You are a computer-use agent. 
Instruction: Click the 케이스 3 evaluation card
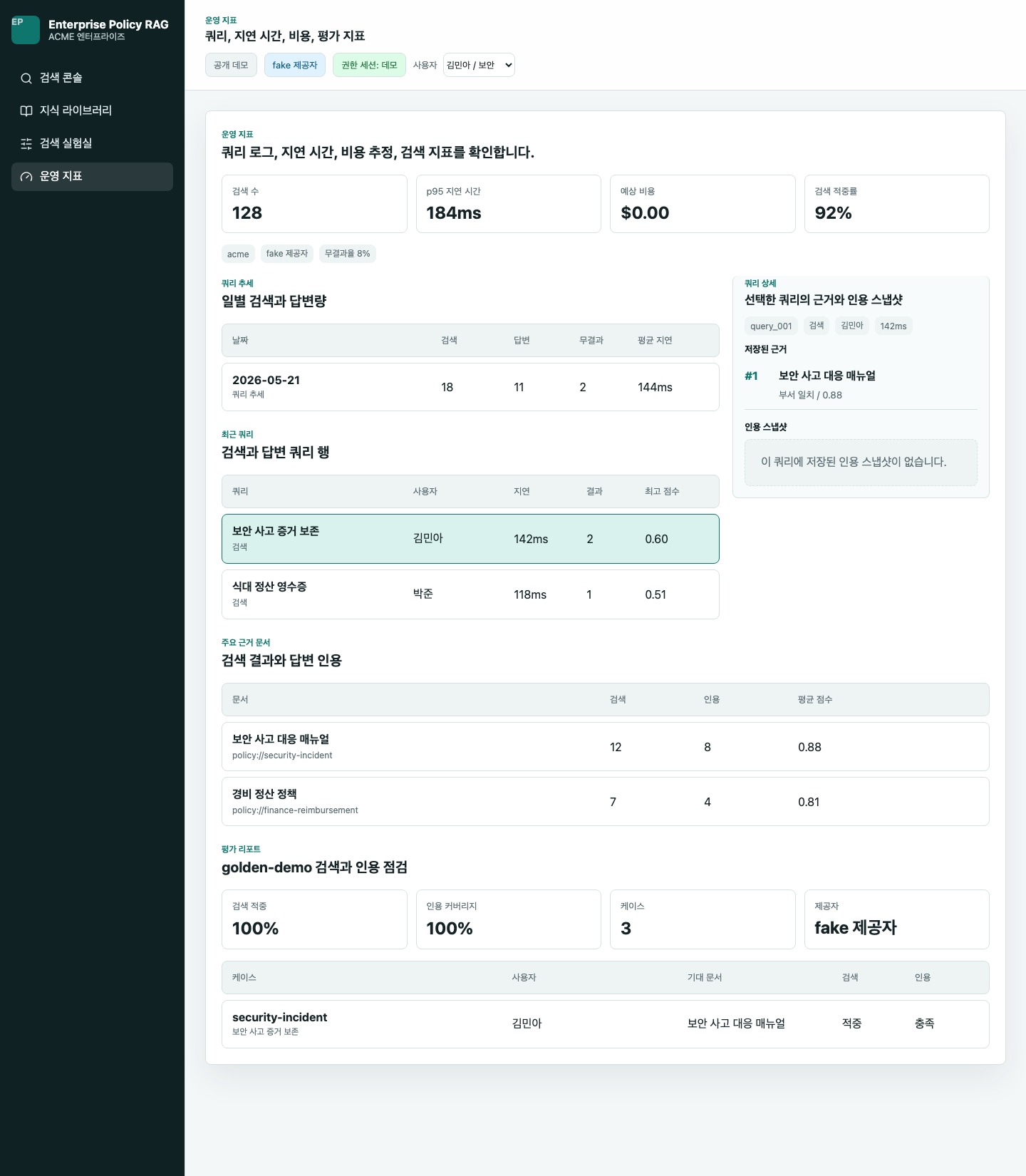[x=703, y=919]
